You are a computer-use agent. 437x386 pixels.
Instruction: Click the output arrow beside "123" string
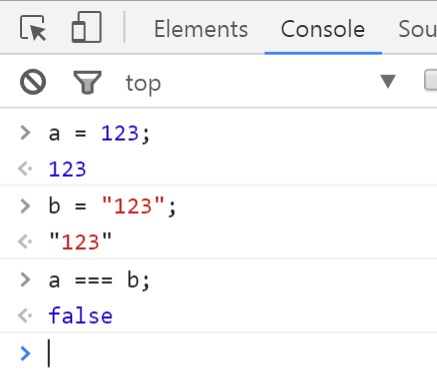tap(25, 242)
